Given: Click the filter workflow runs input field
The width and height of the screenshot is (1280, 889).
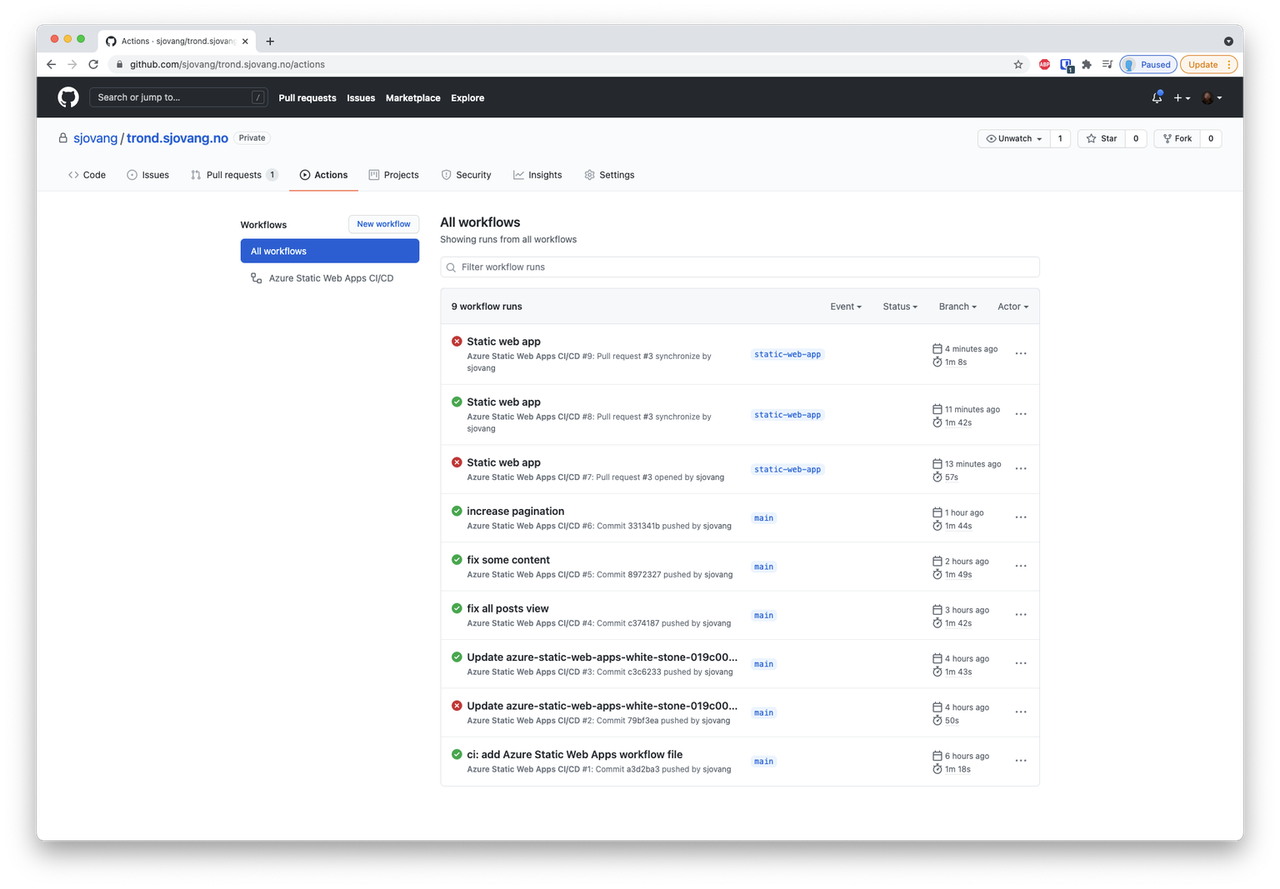Looking at the screenshot, I should click(x=740, y=267).
